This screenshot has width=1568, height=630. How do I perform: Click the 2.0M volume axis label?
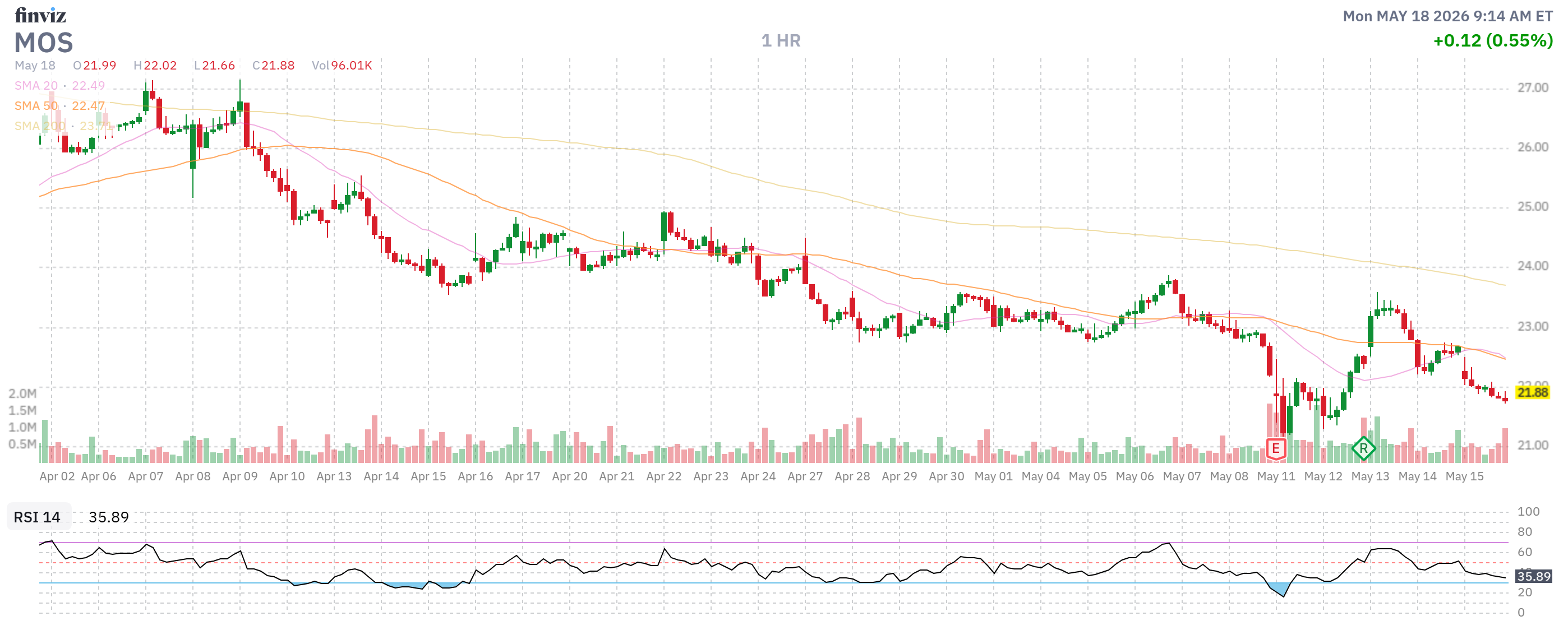point(22,393)
